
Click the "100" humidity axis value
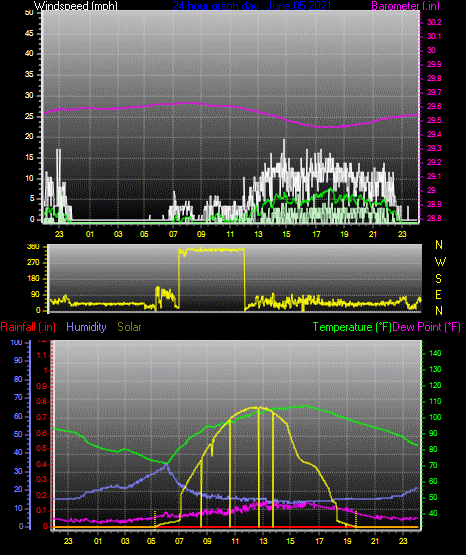click(17, 342)
